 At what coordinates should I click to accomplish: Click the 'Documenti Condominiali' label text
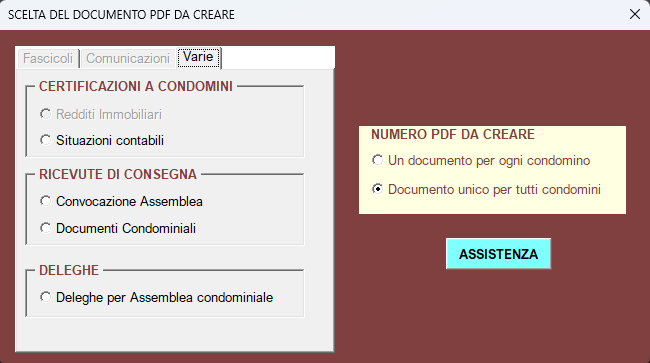[126, 228]
